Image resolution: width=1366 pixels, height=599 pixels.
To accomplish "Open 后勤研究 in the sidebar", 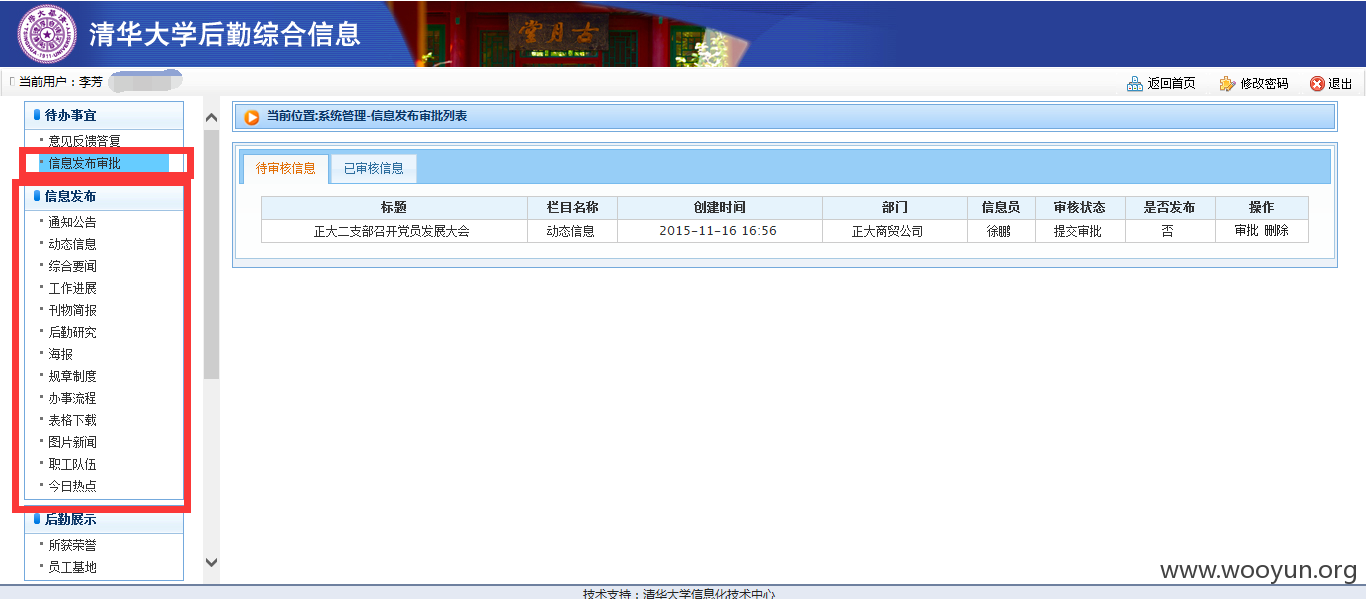I will coord(73,332).
